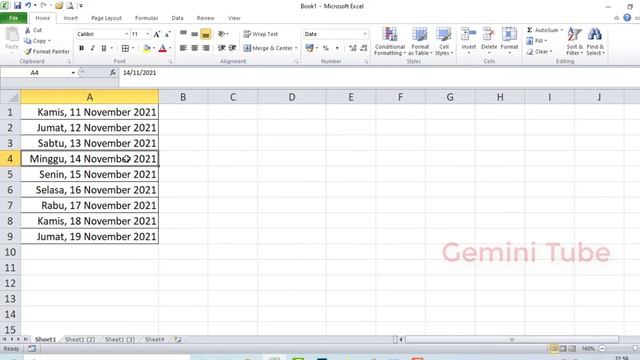
Task: Open Conditional Formatting menu
Action: [x=390, y=42]
